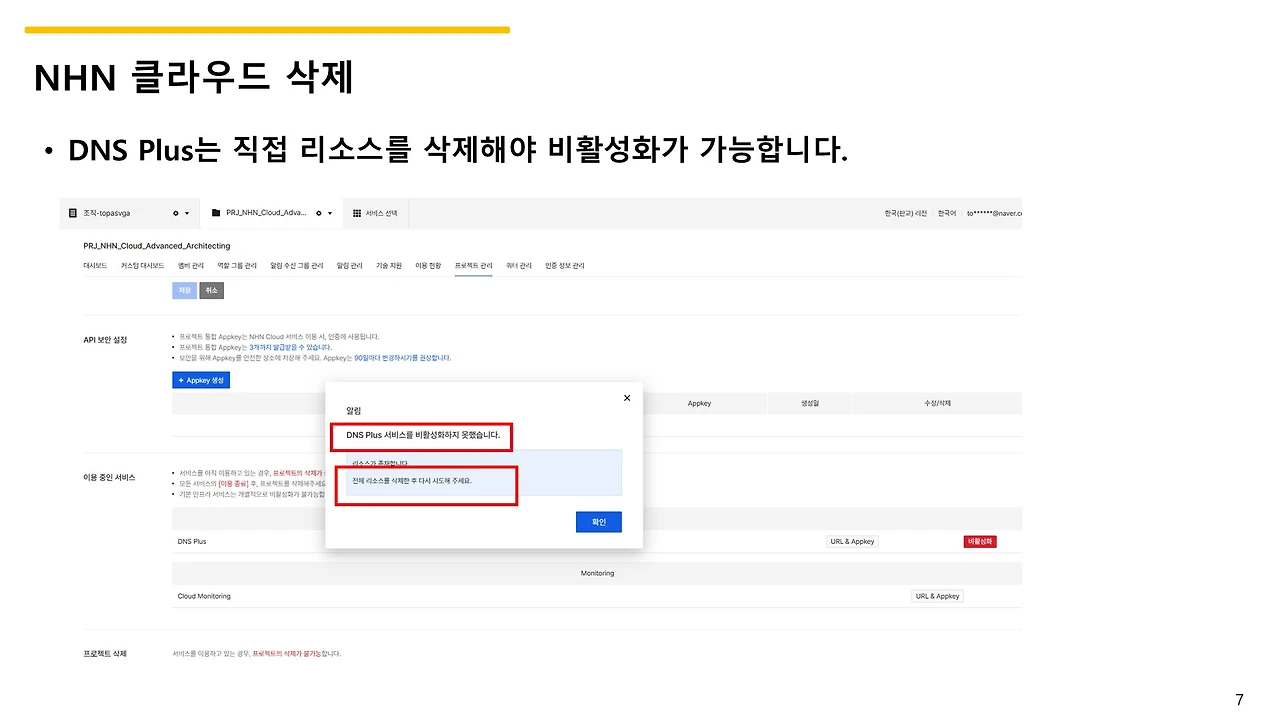The width and height of the screenshot is (1280, 720).
Task: Click the organization building icon beside 조직-topasvga
Action: (73, 213)
